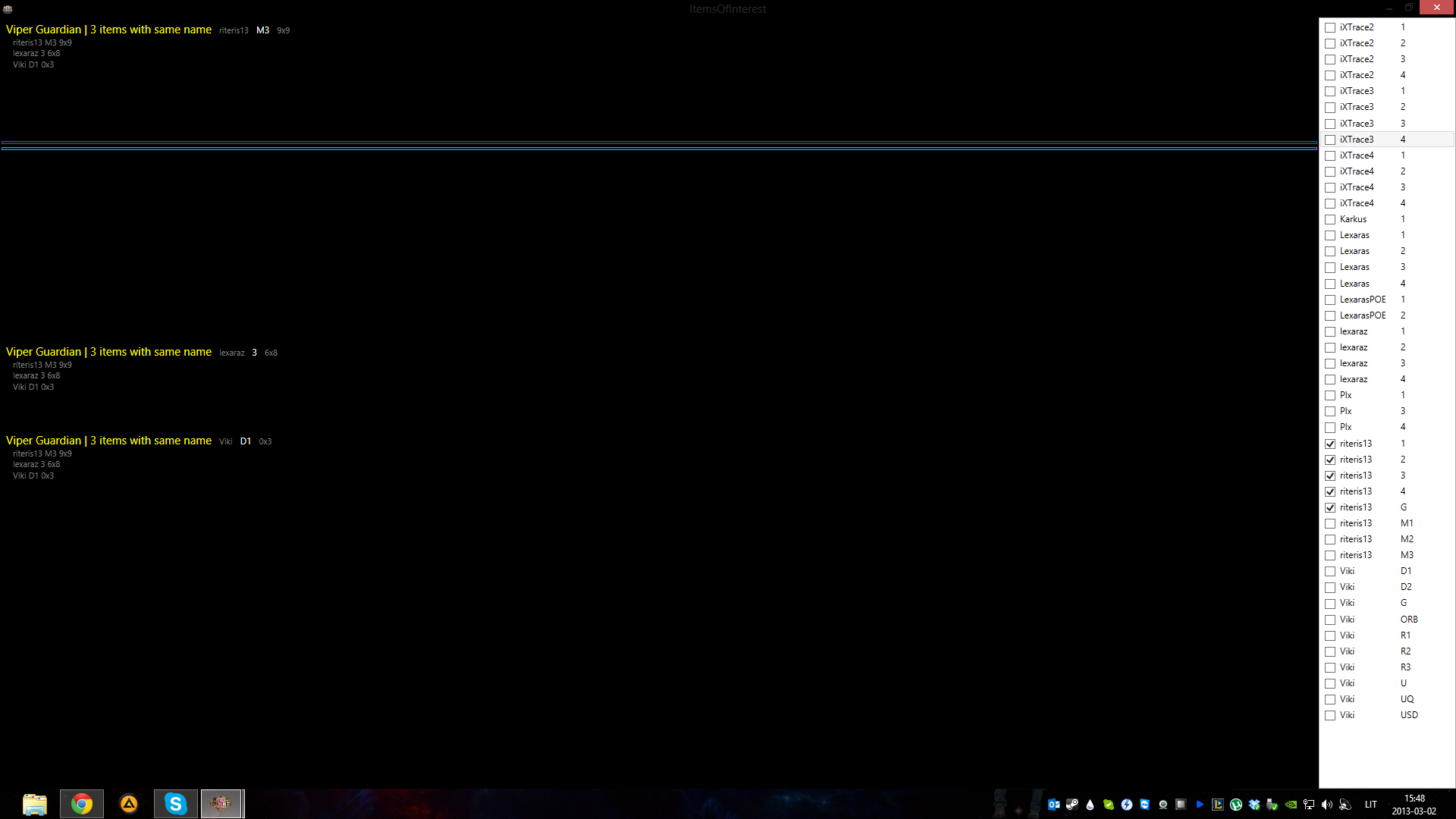Tick the Viki ORB checkbox

click(x=1330, y=620)
